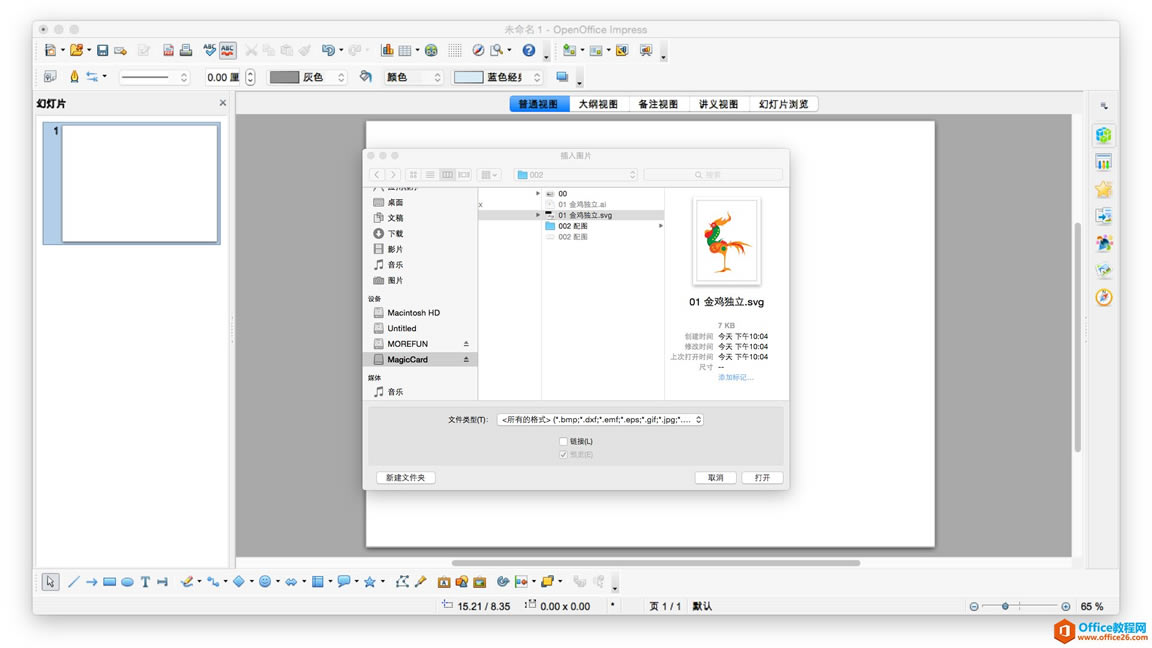
Task: Open the 文件类型 file format dropdown
Action: point(598,419)
